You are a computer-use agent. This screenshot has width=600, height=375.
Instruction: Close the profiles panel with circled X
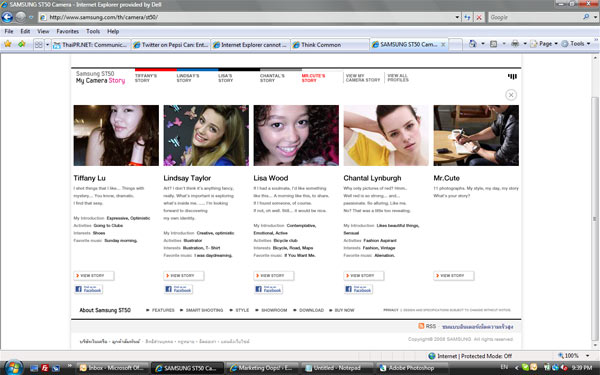511,95
